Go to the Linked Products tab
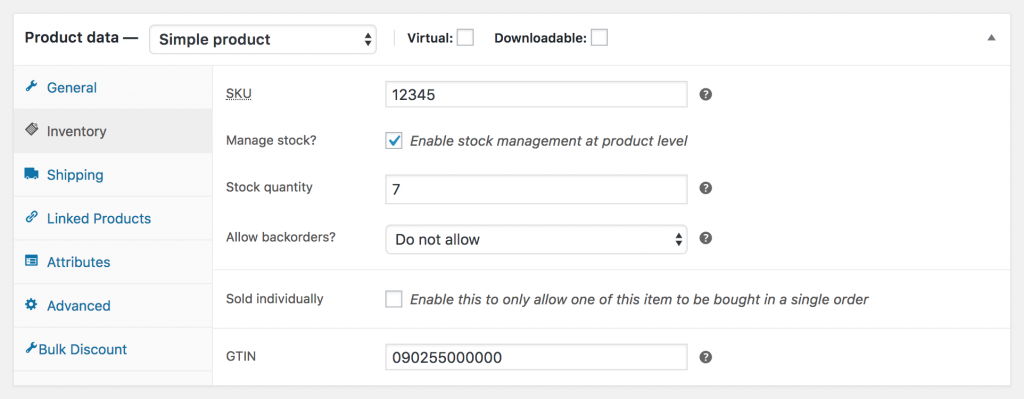1024x399 pixels. point(113,219)
